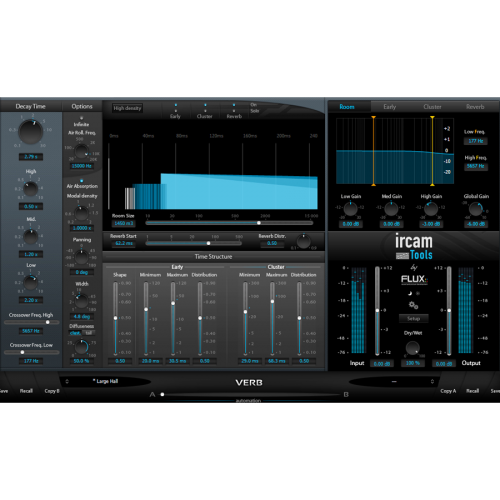Switch to the Room tab
500x500 pixels.
pyautogui.click(x=347, y=107)
